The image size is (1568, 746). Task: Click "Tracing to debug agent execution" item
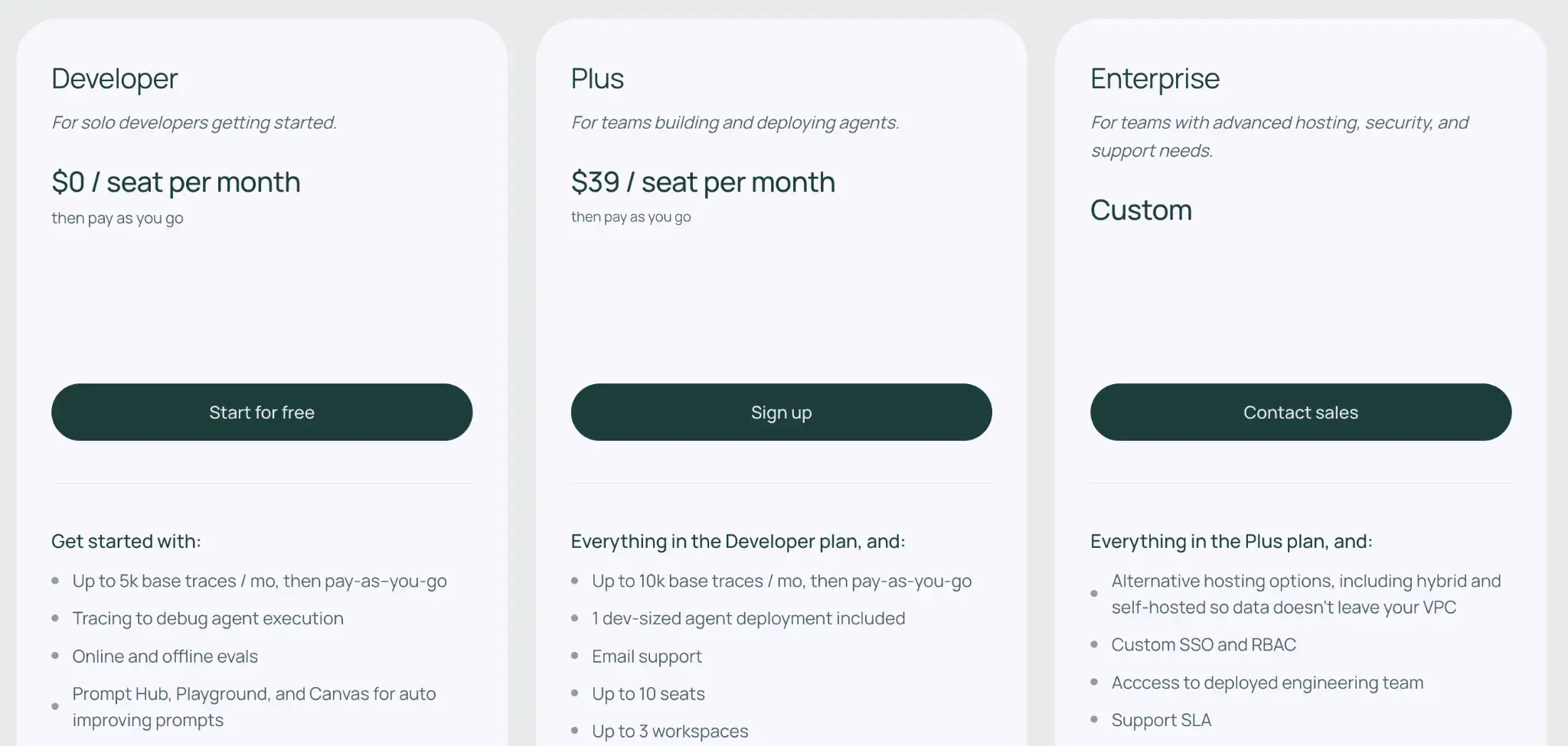207,619
